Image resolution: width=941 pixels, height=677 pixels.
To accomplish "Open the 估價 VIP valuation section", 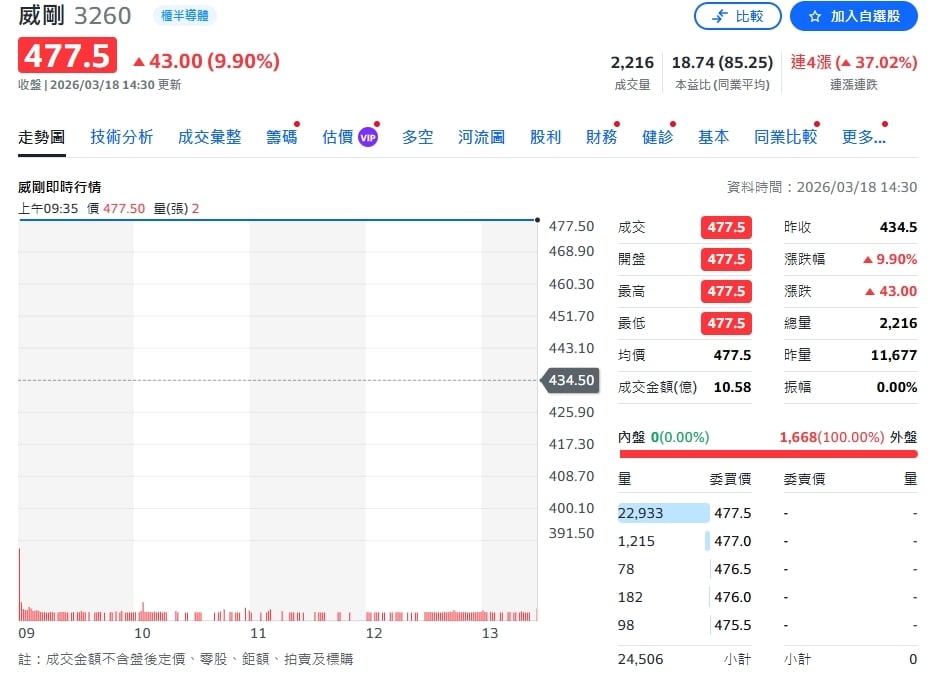I will [340, 137].
